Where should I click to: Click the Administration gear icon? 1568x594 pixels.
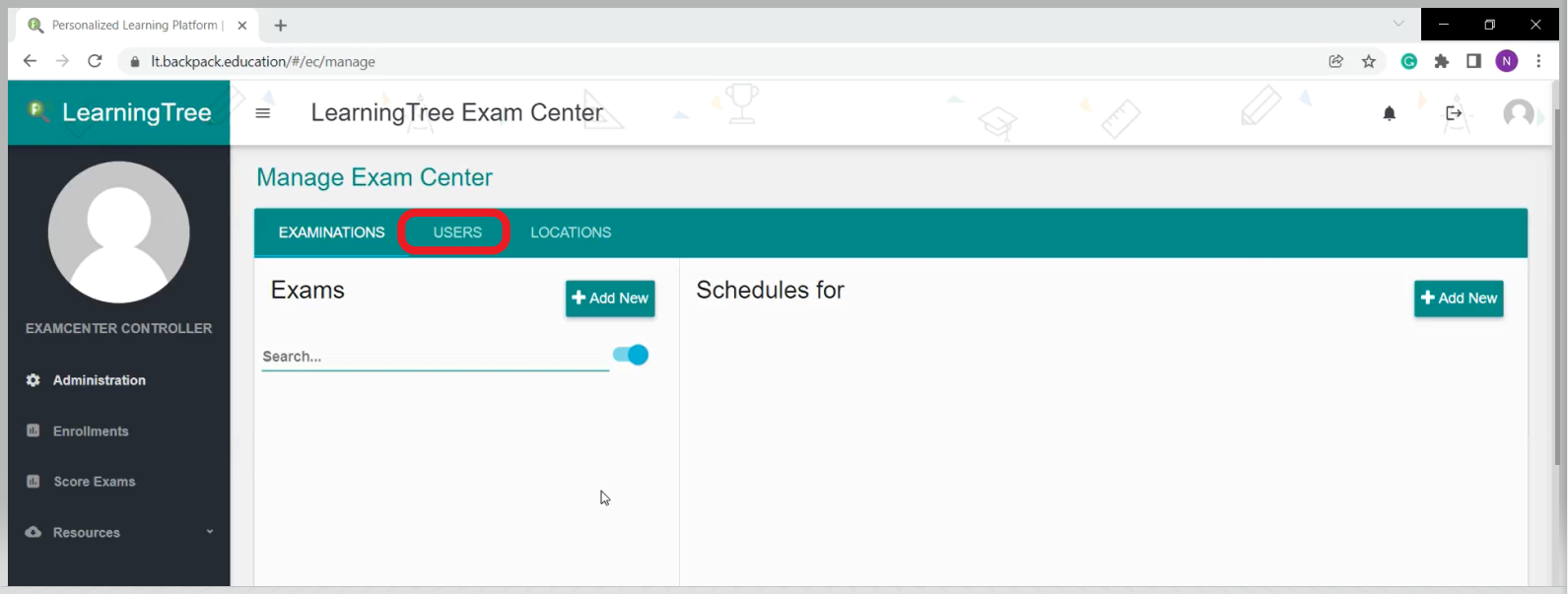point(34,380)
